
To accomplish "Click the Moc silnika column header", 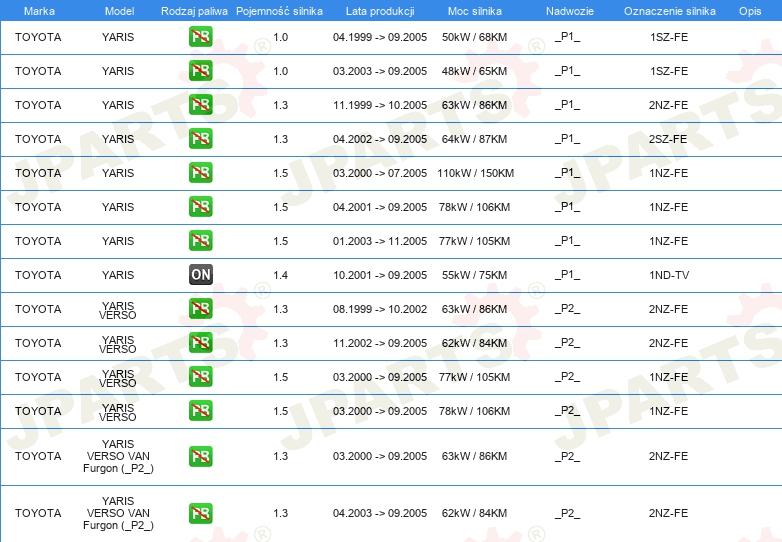I will point(474,11).
